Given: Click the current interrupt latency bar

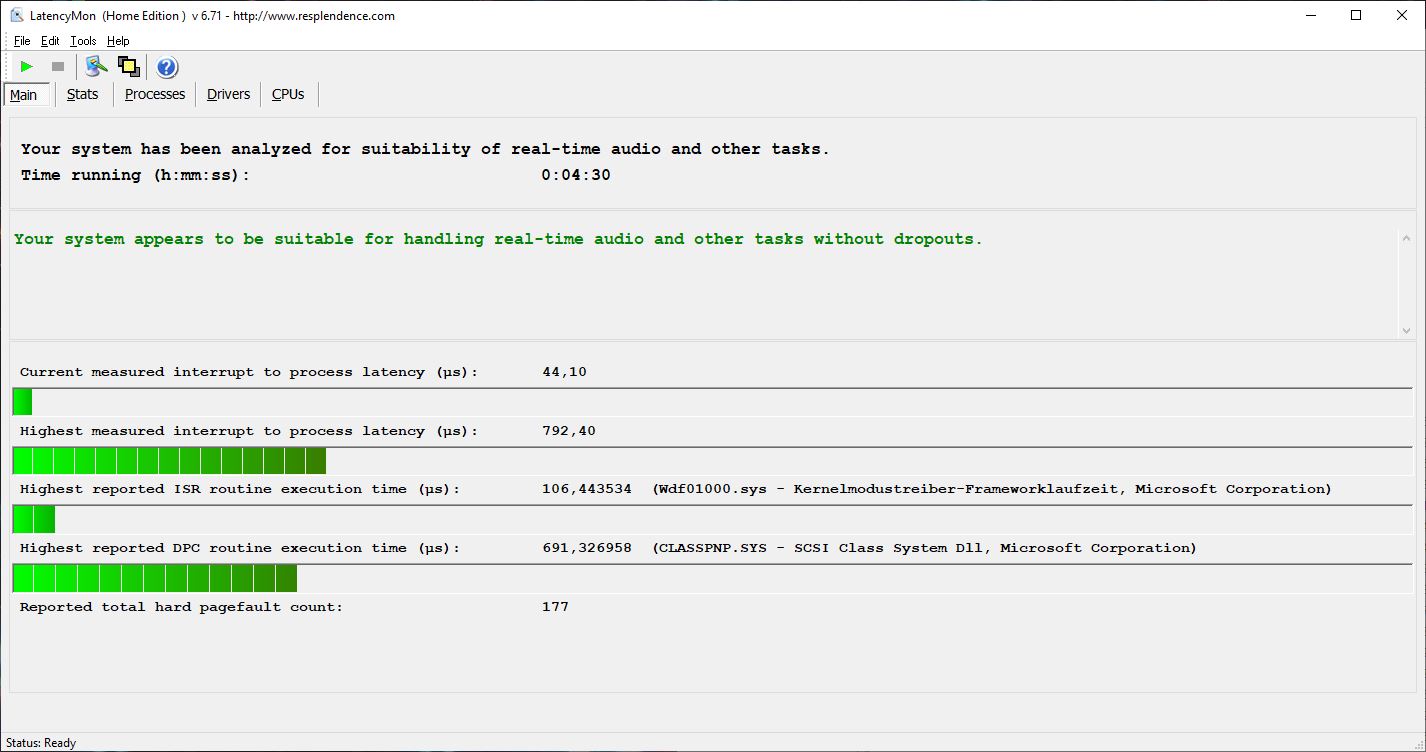Looking at the screenshot, I should 712,402.
